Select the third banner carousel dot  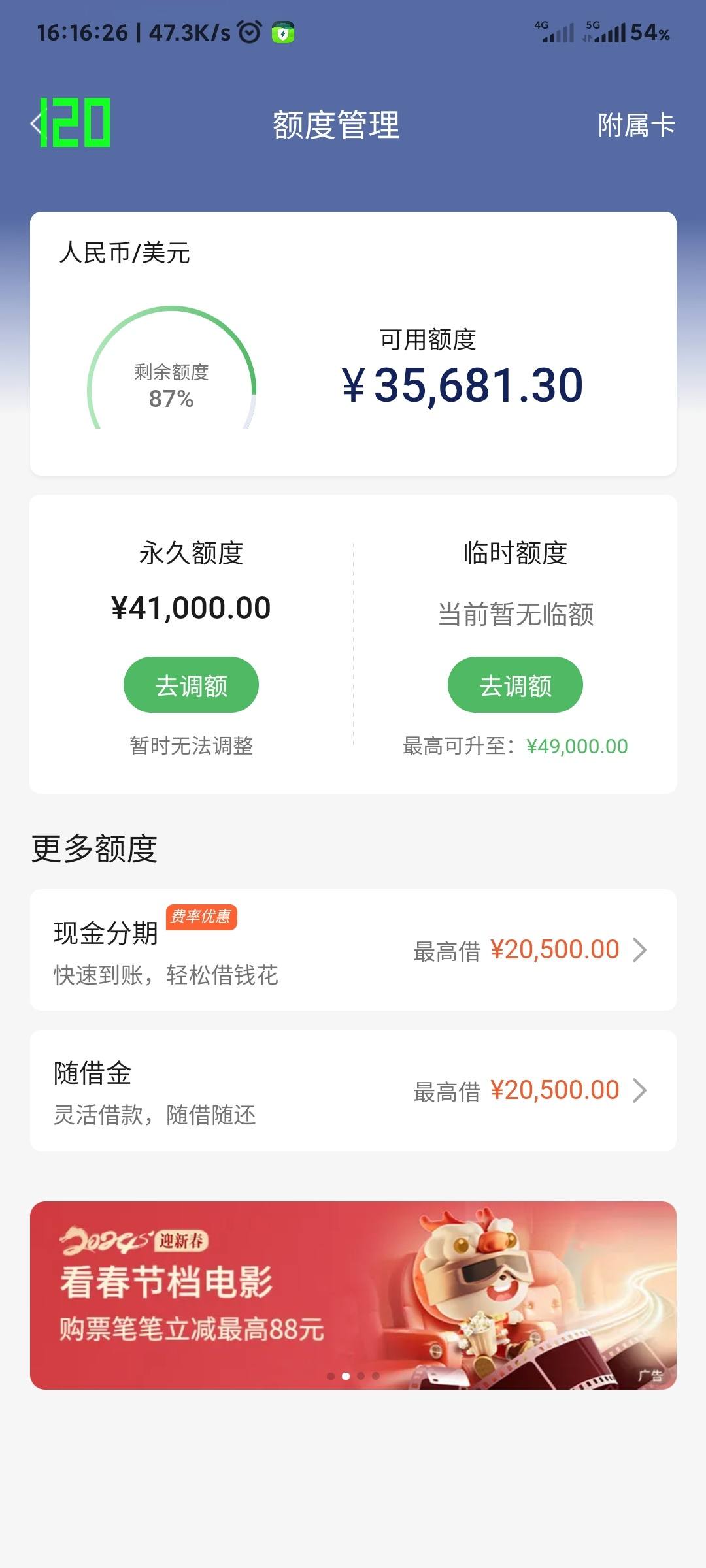tap(361, 1376)
